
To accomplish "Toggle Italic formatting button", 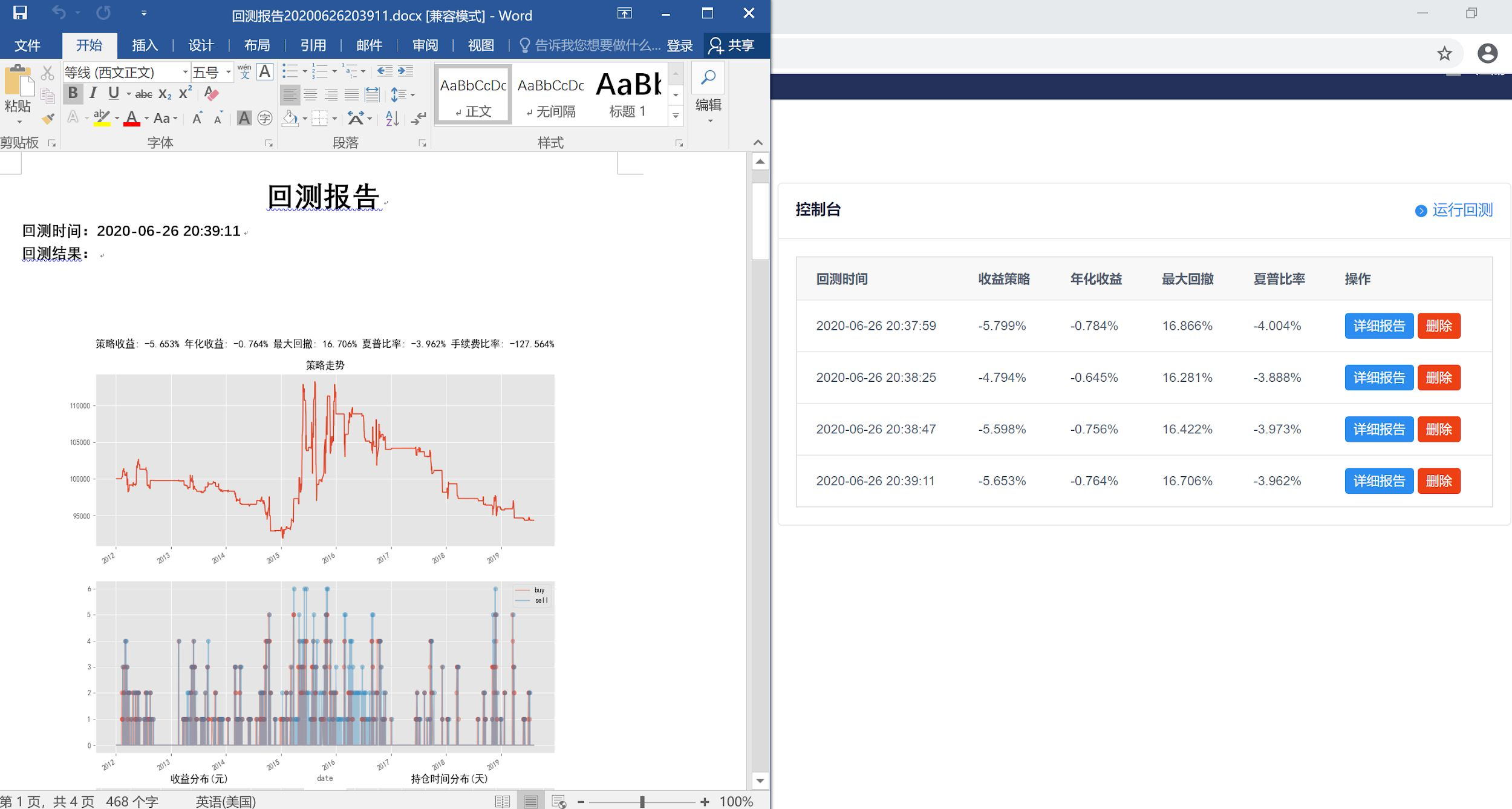I will [x=93, y=93].
